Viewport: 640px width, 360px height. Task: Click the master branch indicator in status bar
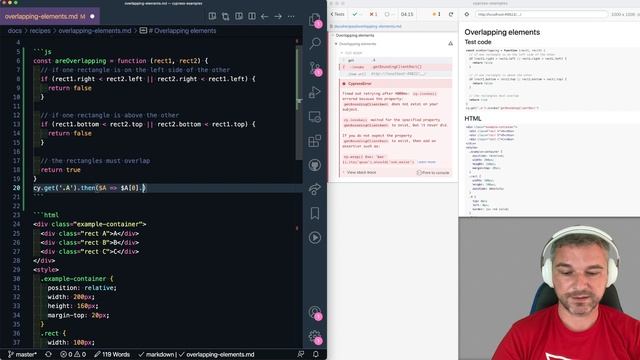tap(22, 354)
